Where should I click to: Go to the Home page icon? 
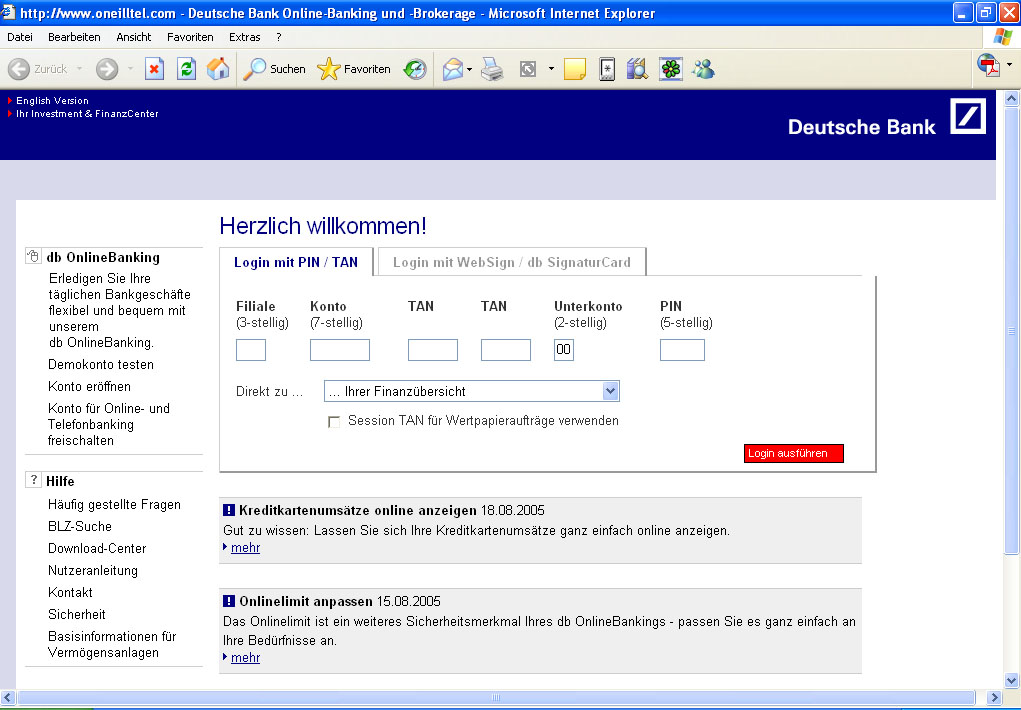[218, 68]
